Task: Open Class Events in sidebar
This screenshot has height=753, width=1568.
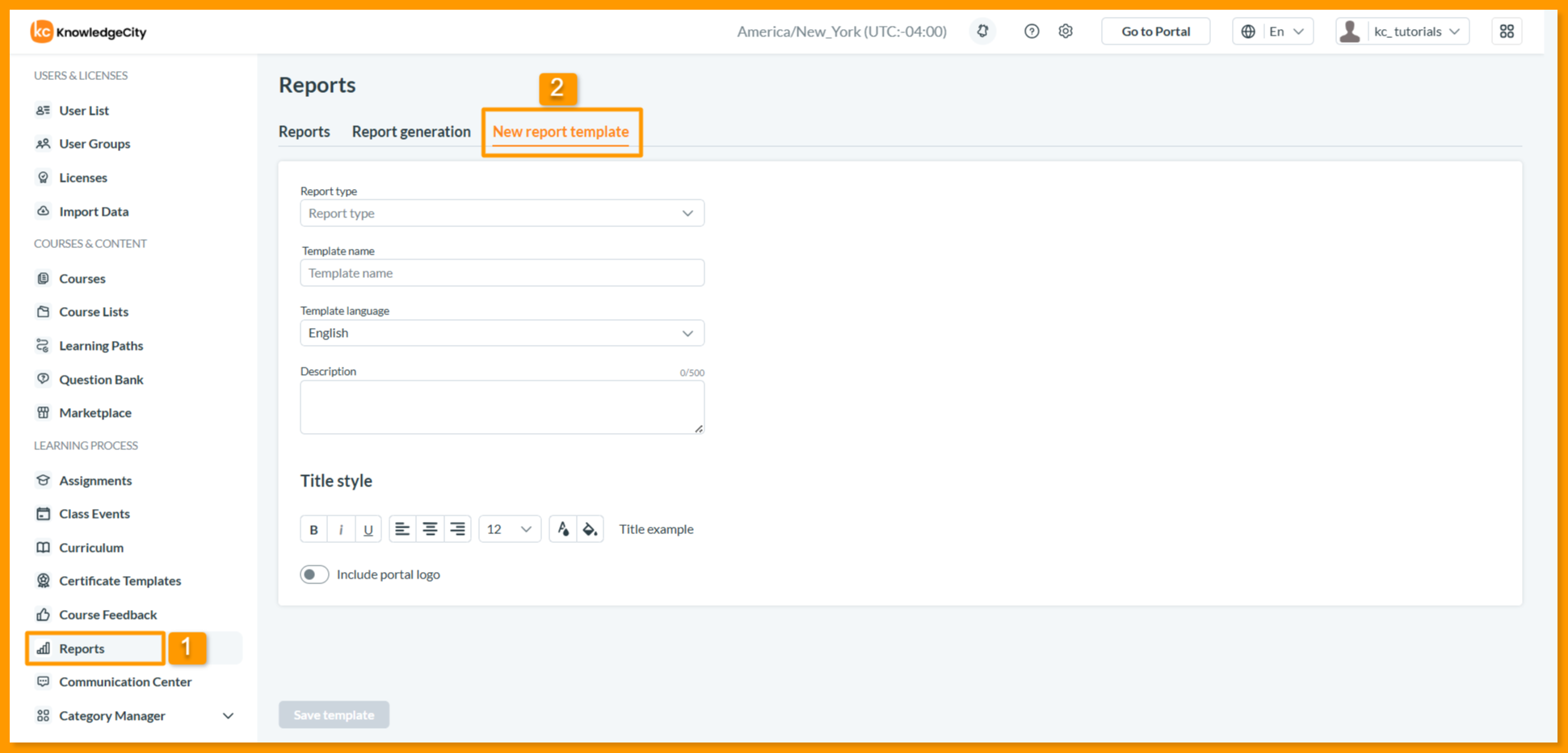Action: [x=95, y=514]
